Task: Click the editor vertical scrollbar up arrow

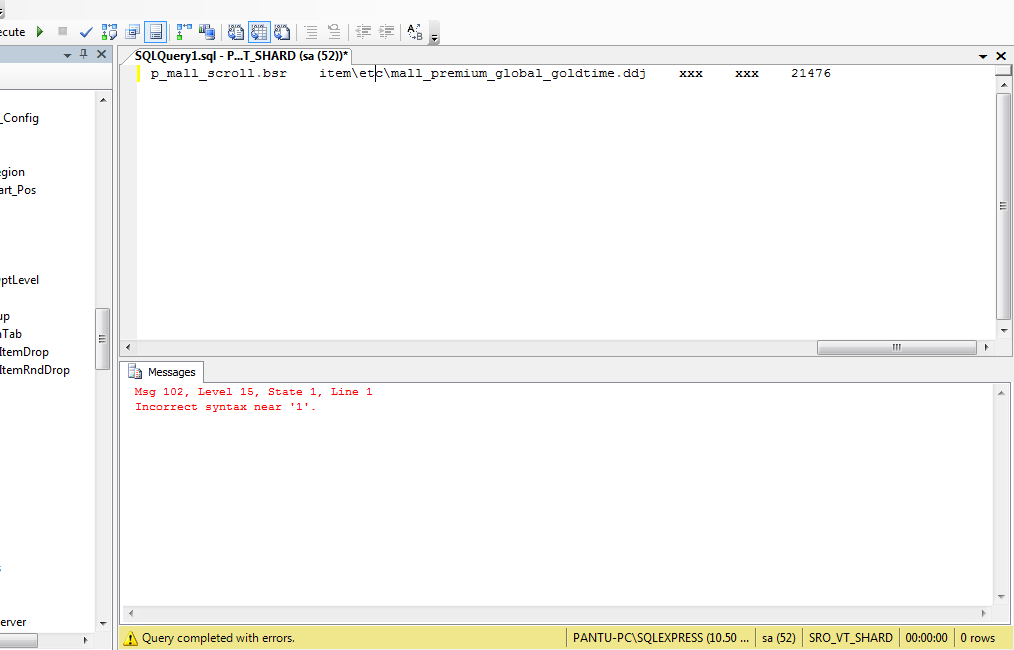Action: tap(1004, 84)
